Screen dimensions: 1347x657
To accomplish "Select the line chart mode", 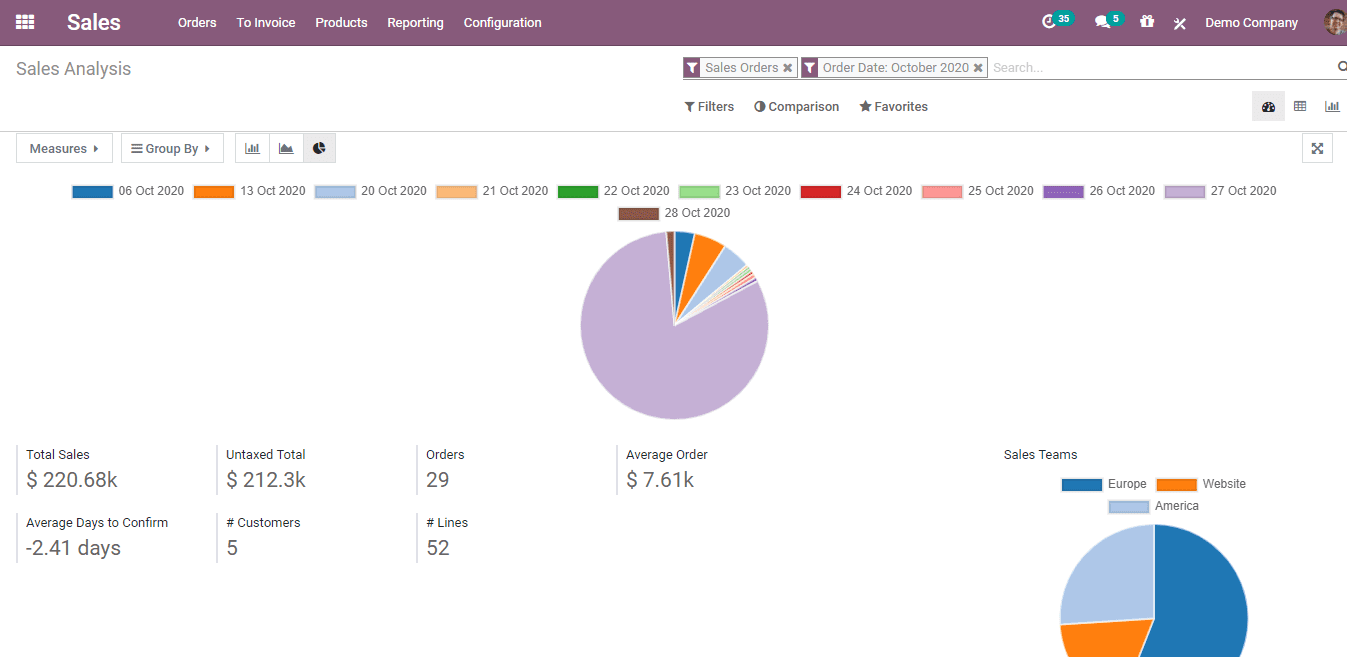I will 286,149.
